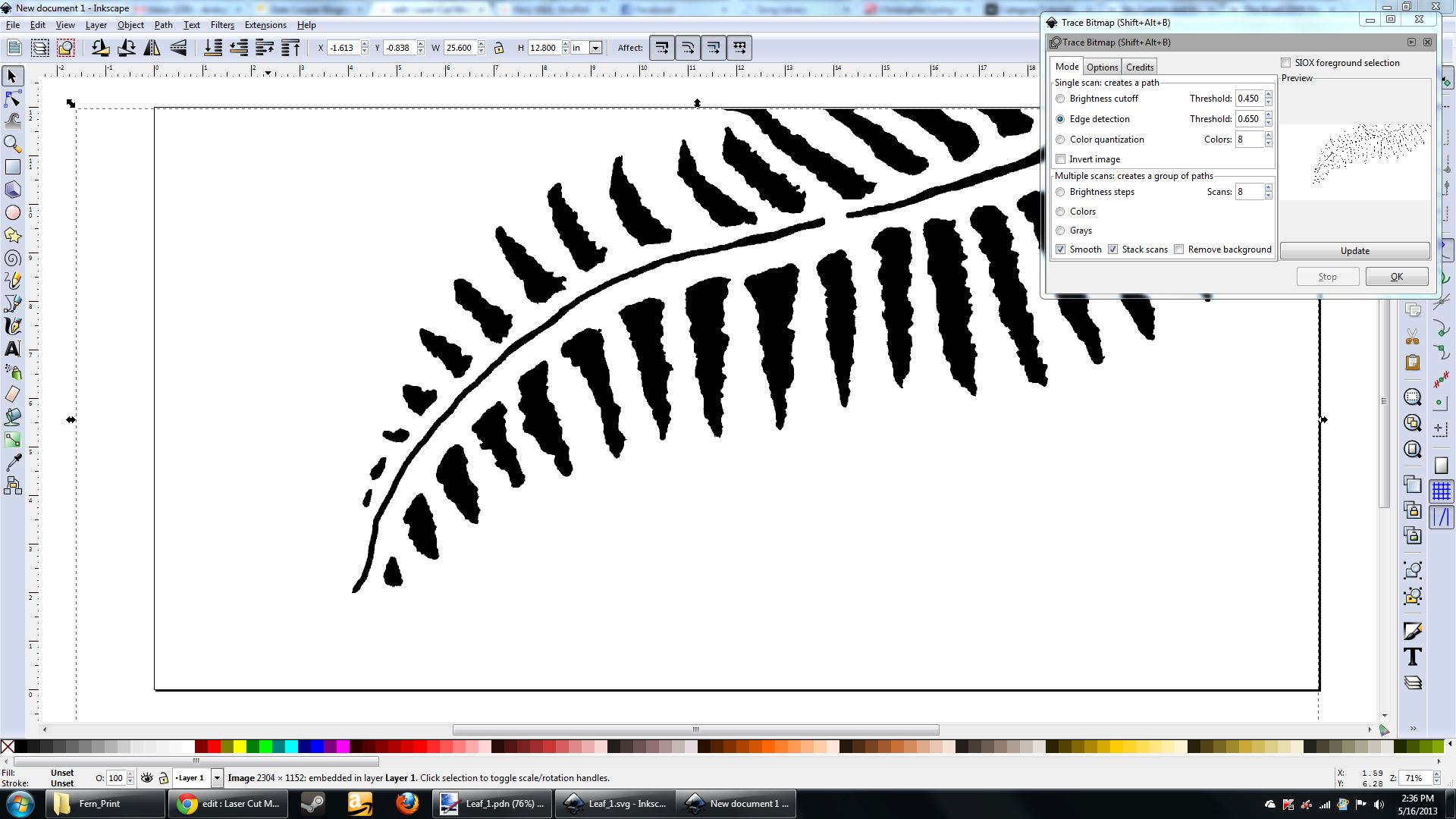Viewport: 1456px width, 819px height.
Task: Adjust Brightness cutoff threshold stepper
Action: [x=1268, y=99]
